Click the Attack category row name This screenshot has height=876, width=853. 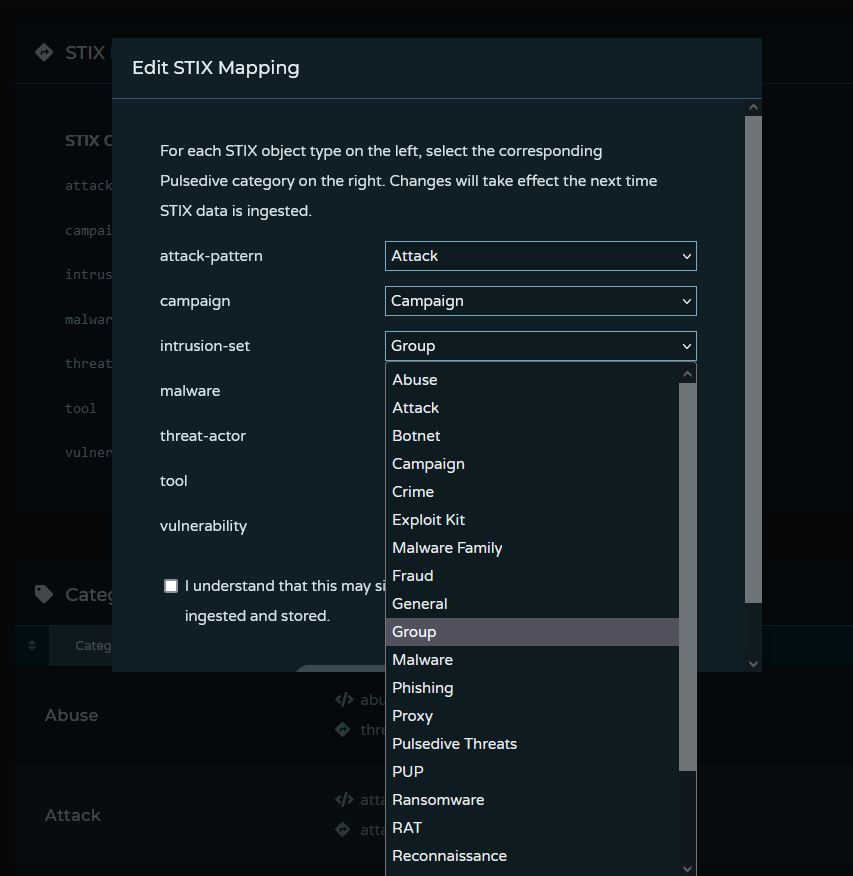coord(73,815)
